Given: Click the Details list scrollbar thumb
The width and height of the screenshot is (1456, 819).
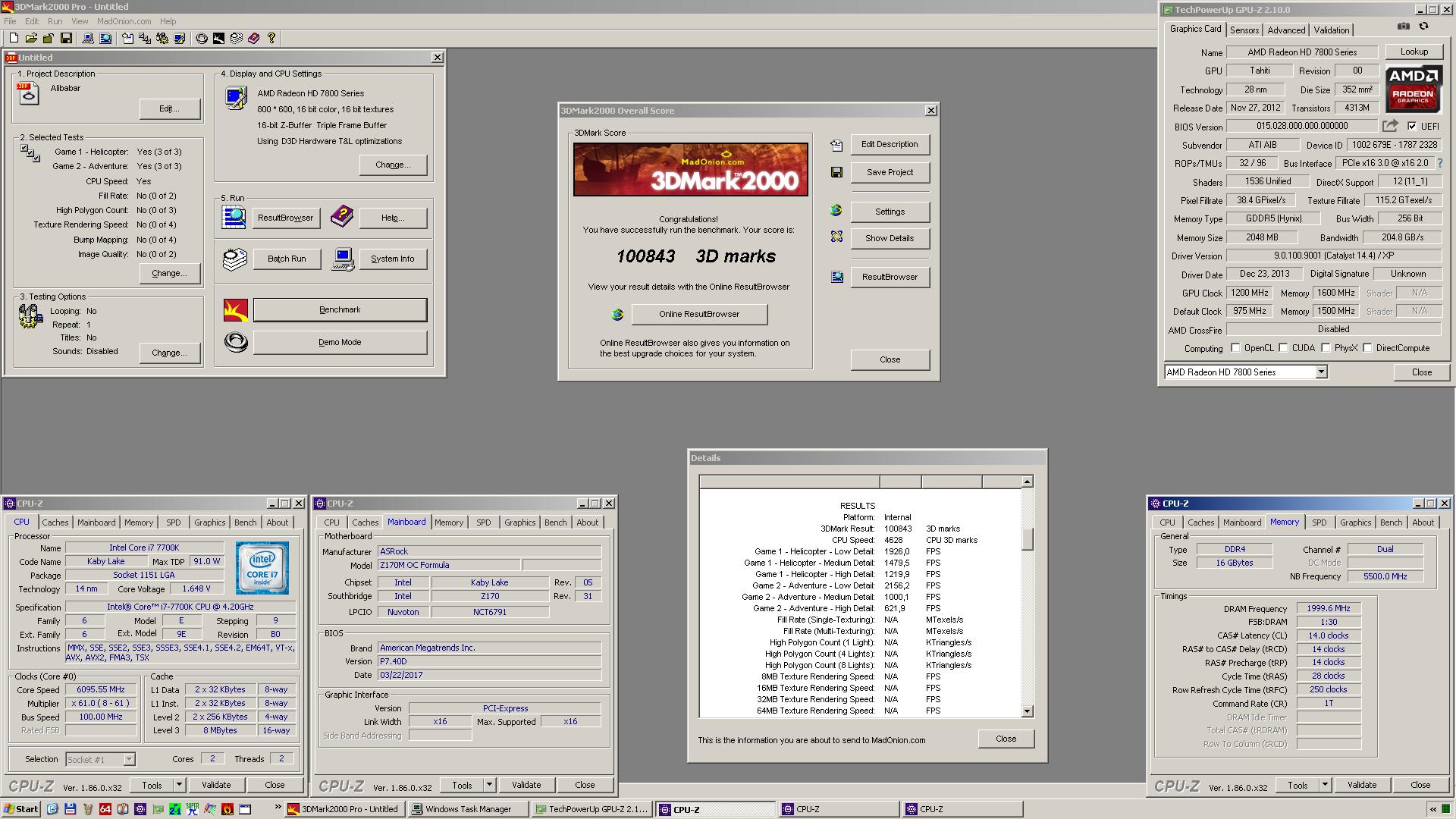Looking at the screenshot, I should click(1028, 538).
